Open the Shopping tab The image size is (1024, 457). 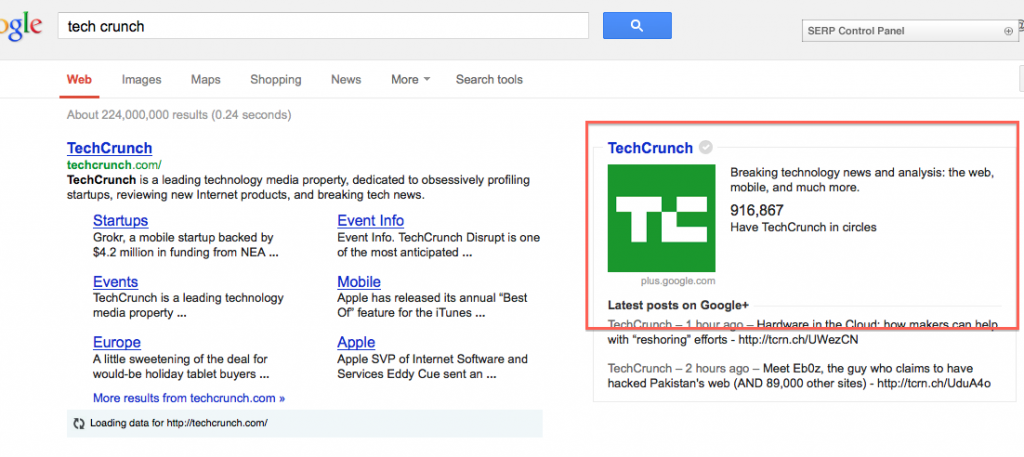point(276,80)
